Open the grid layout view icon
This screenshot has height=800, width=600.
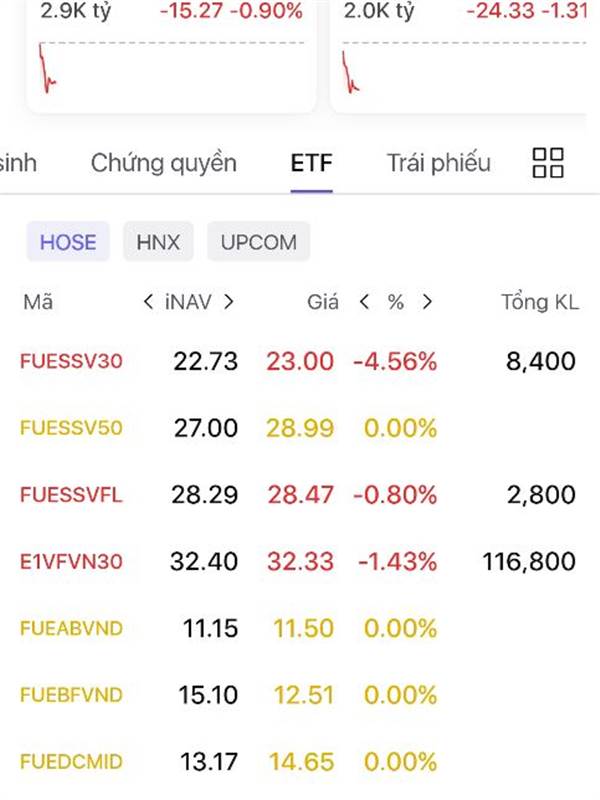pyautogui.click(x=548, y=163)
